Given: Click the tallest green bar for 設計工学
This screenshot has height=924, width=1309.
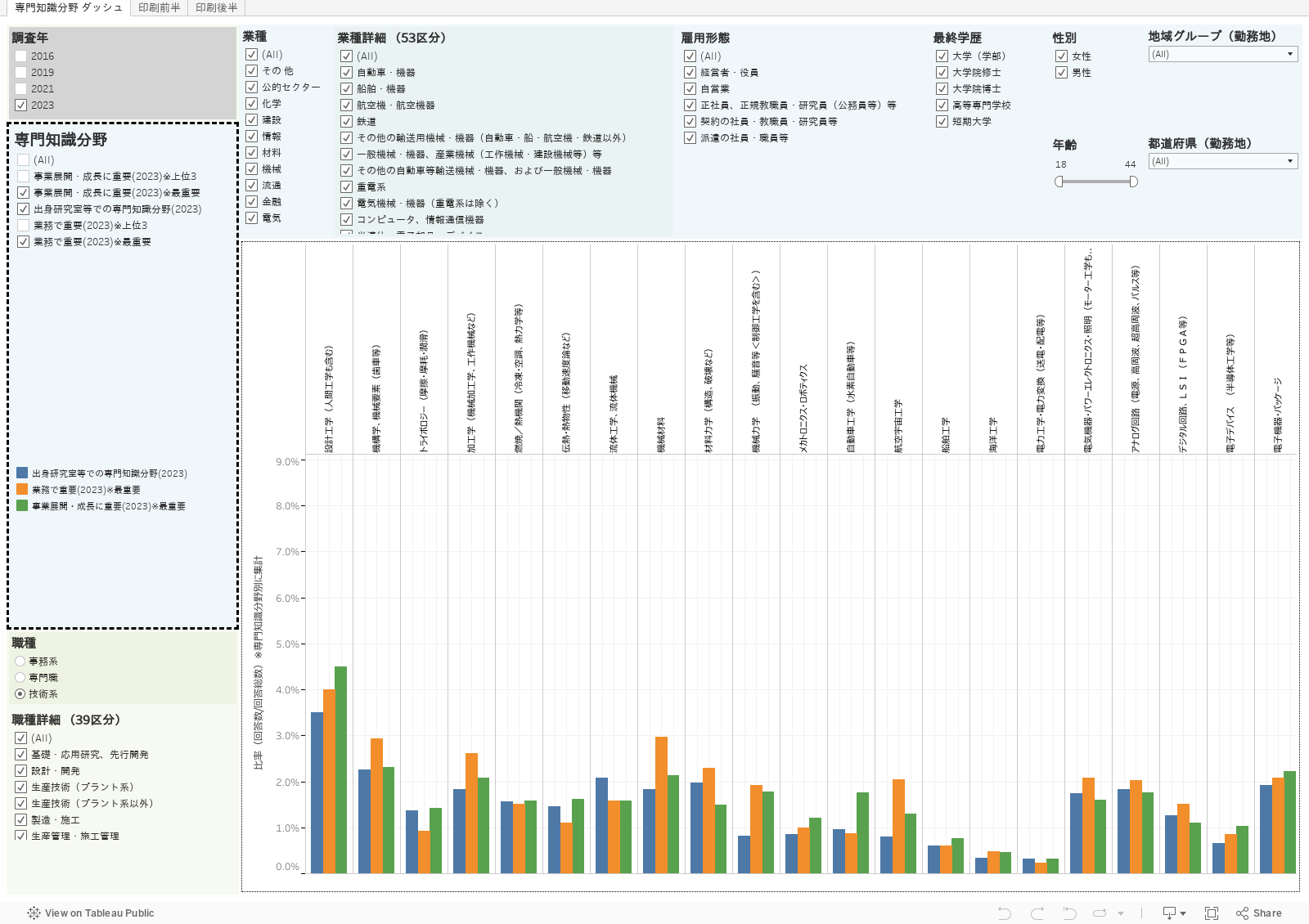Looking at the screenshot, I should (341, 770).
